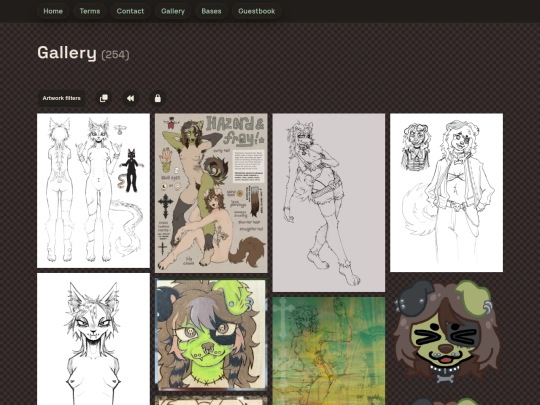This screenshot has width=540, height=405.
Task: Click the (254) artwork count
Action: click(x=115, y=54)
